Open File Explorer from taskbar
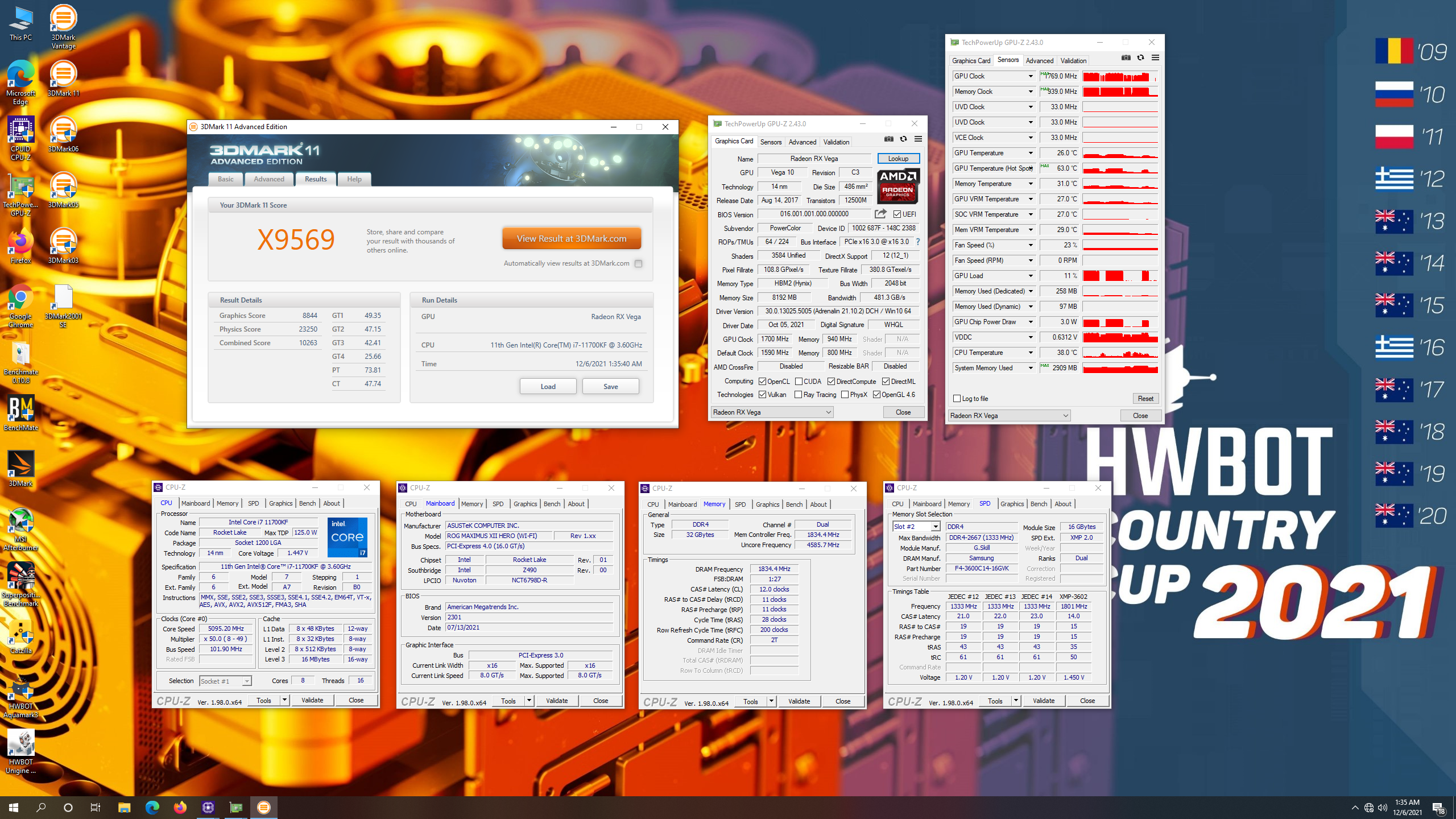This screenshot has height=819, width=1456. [124, 807]
